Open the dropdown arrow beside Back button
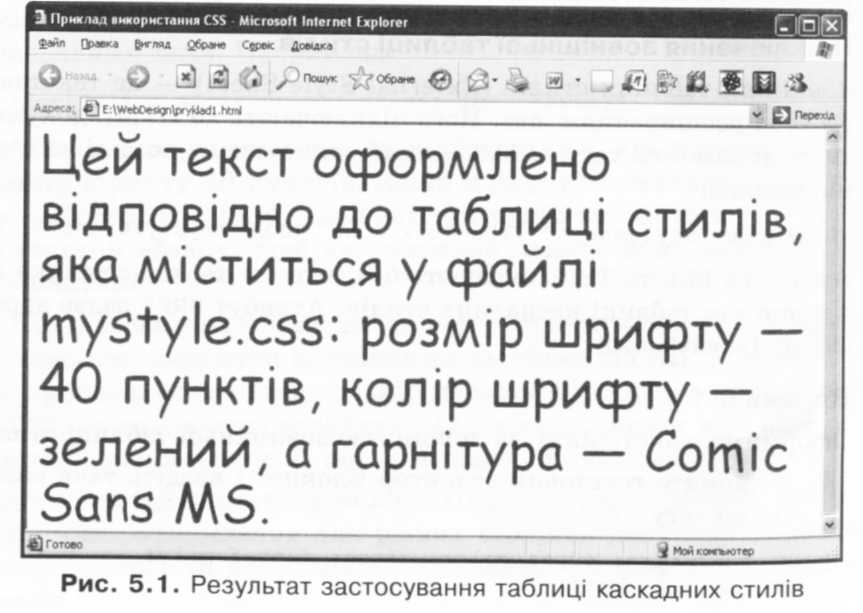This screenshot has width=863, height=613. [110, 75]
